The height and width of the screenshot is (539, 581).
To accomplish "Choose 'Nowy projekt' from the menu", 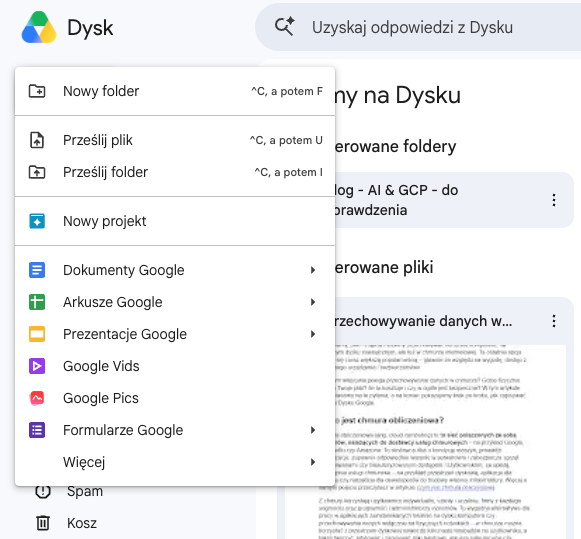I will tap(175, 221).
